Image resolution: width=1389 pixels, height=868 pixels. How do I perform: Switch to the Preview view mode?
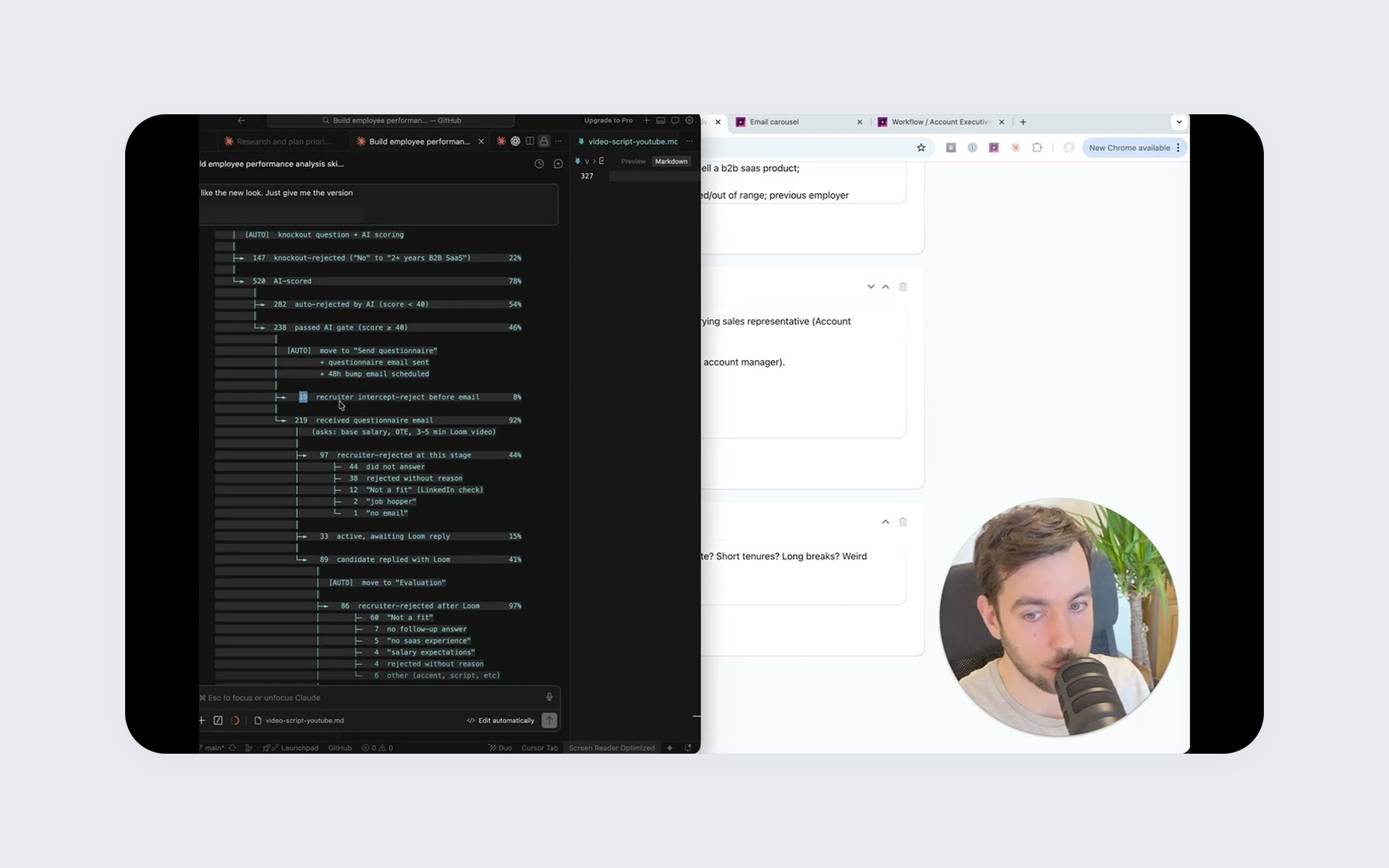pyautogui.click(x=633, y=161)
